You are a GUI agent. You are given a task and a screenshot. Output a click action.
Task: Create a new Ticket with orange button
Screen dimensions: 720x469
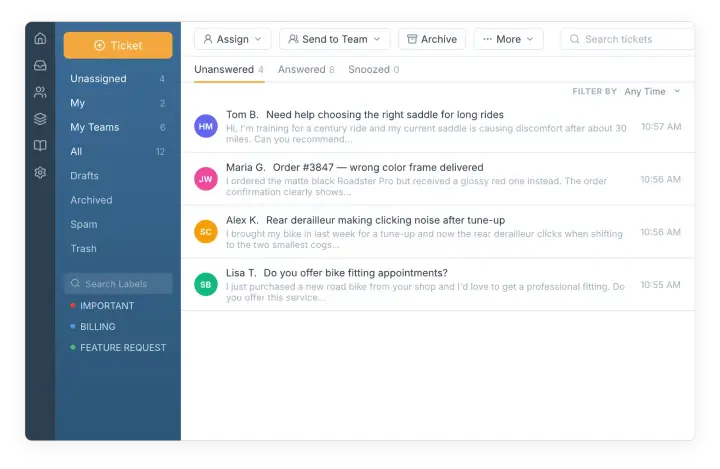tap(118, 45)
